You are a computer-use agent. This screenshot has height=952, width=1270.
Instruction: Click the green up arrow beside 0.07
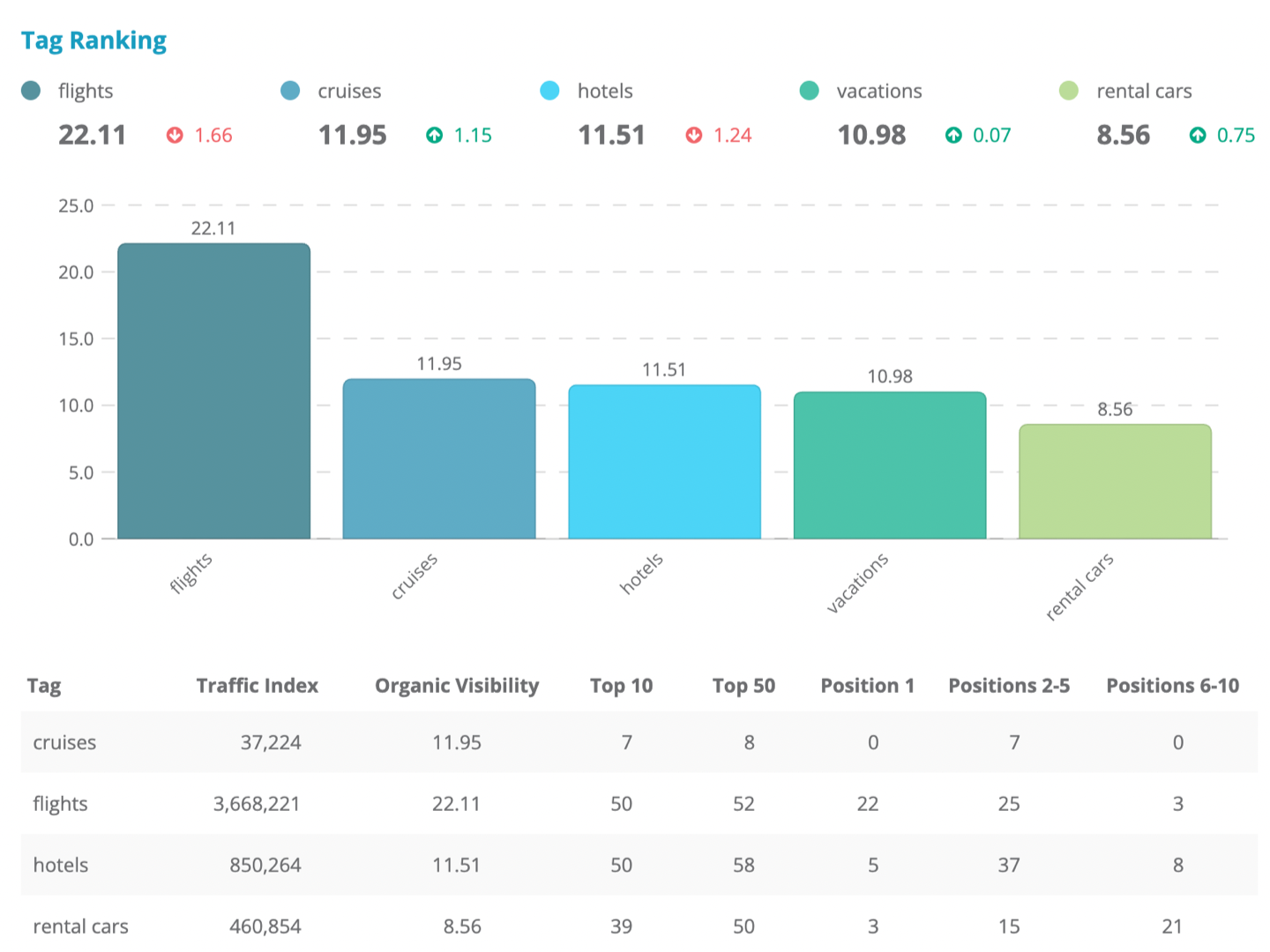[x=953, y=135]
